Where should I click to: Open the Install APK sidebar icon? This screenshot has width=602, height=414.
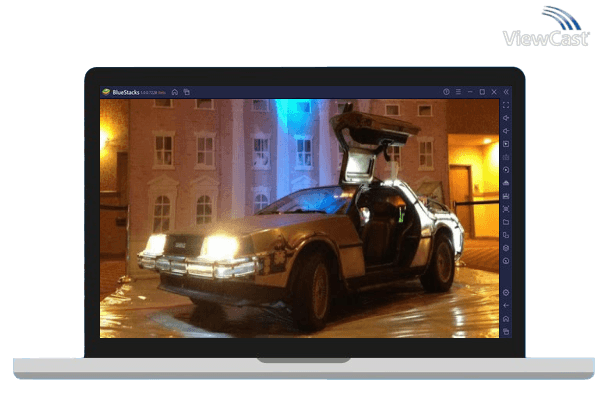pos(506,183)
